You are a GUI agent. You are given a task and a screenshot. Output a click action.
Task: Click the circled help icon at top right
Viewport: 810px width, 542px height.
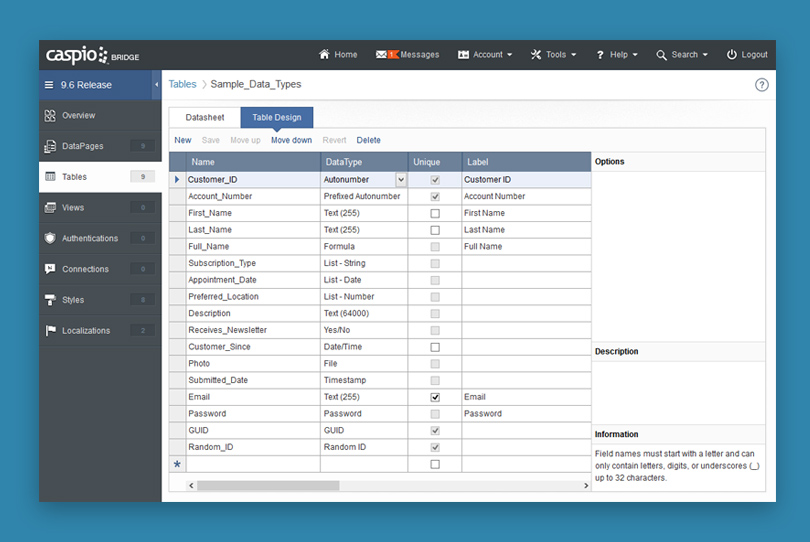pos(761,85)
